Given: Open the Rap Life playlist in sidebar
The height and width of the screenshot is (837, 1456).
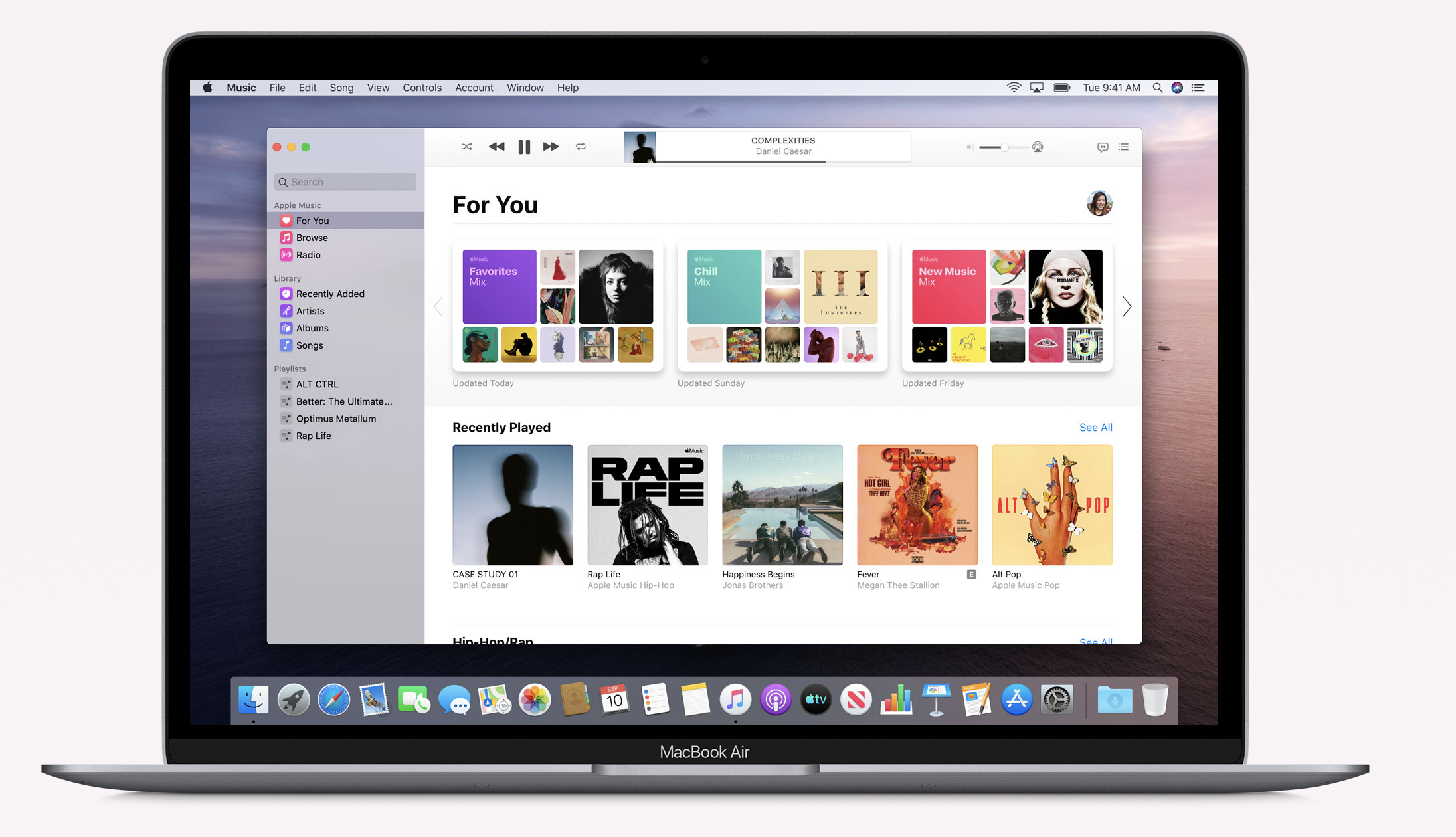Looking at the screenshot, I should point(345,436).
